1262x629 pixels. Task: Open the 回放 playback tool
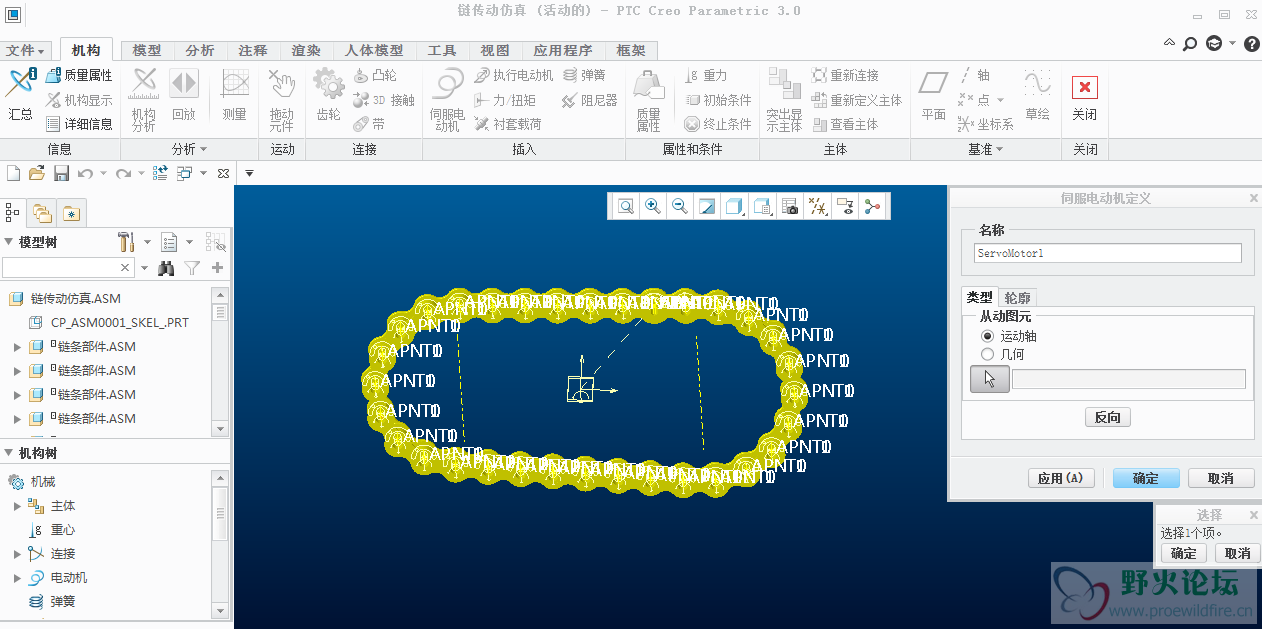pos(184,95)
